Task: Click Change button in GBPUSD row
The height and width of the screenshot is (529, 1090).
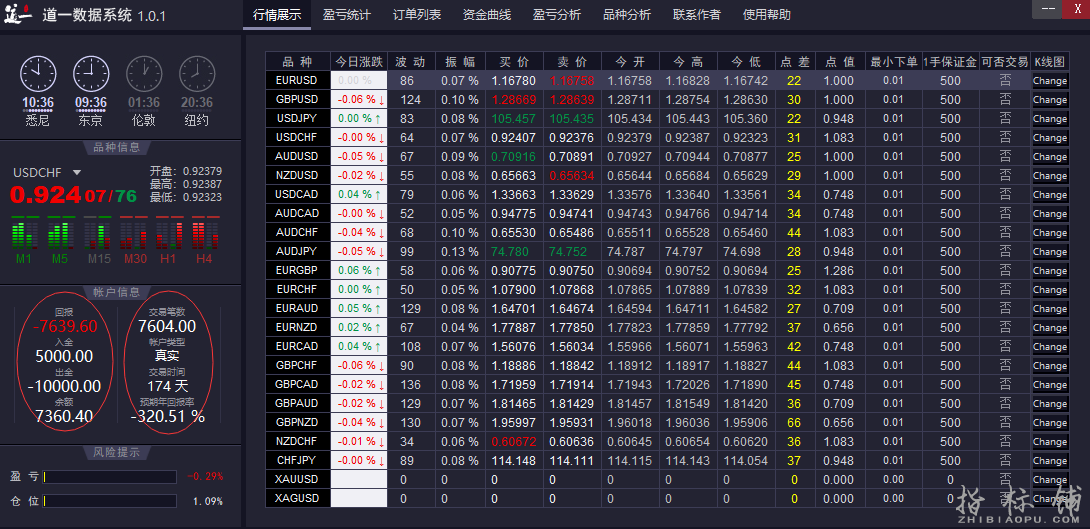Action: pos(1050,99)
